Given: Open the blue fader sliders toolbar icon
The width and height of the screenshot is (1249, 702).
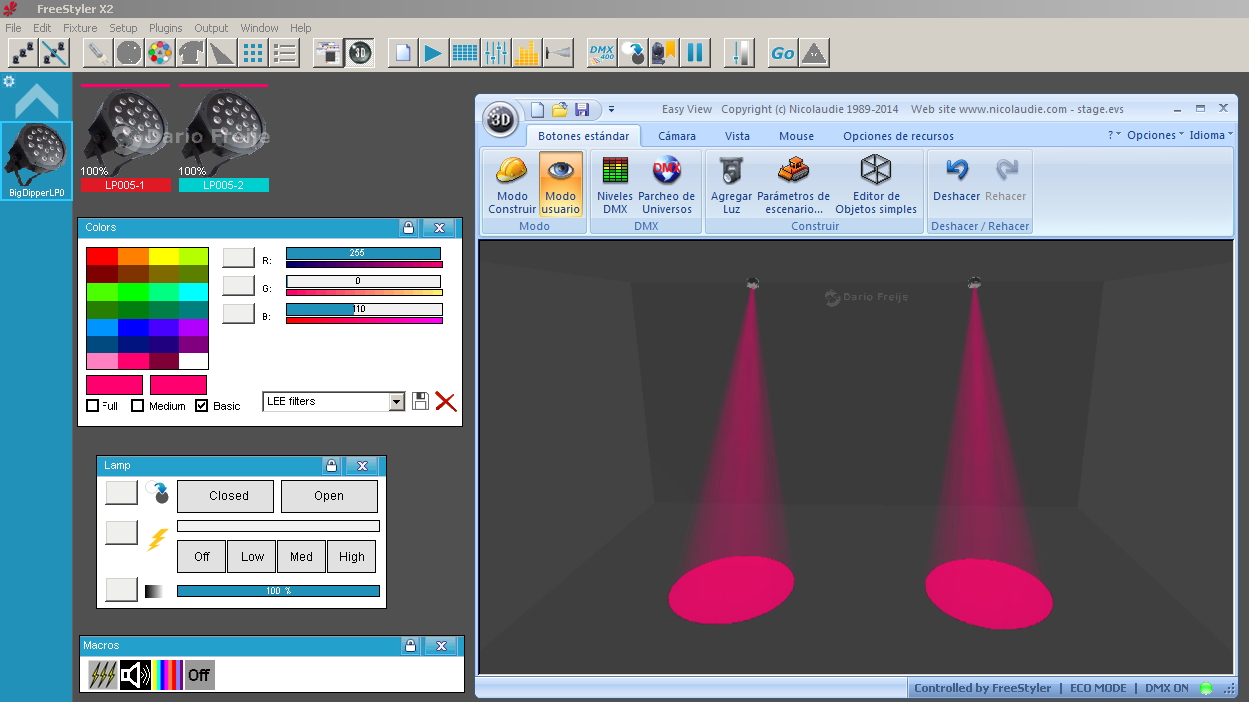Looking at the screenshot, I should tap(496, 52).
